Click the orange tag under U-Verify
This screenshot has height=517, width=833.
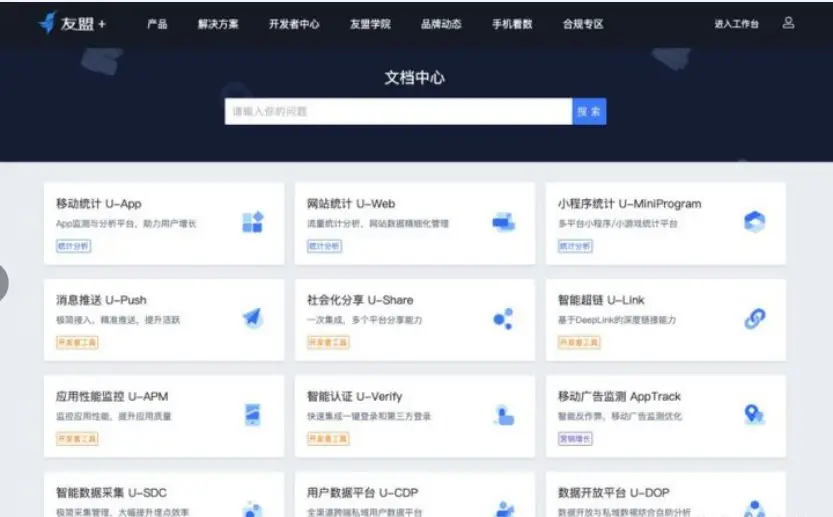click(x=328, y=438)
